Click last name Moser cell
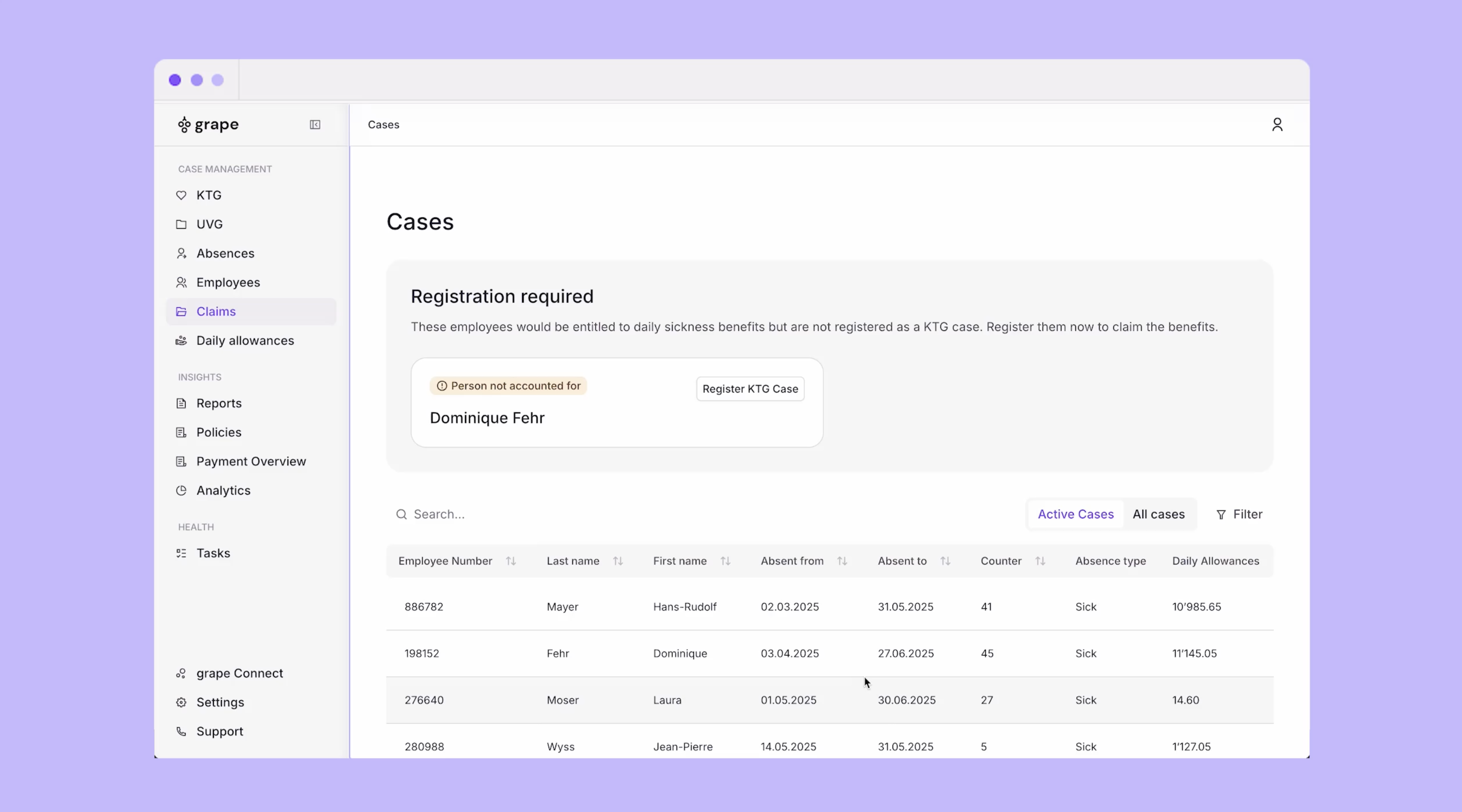 pyautogui.click(x=563, y=700)
